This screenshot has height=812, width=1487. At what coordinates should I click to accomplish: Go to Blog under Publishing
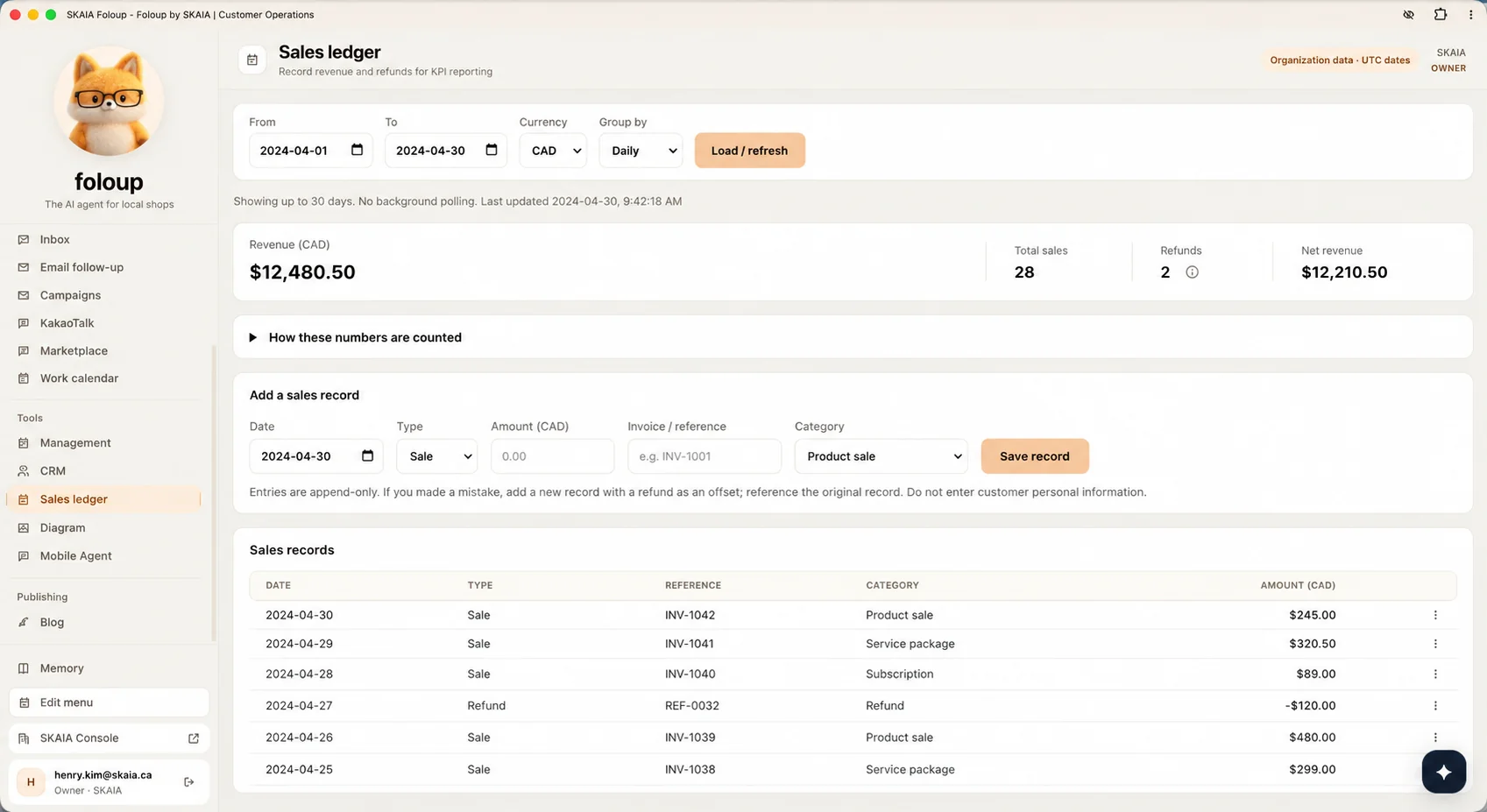[52, 622]
